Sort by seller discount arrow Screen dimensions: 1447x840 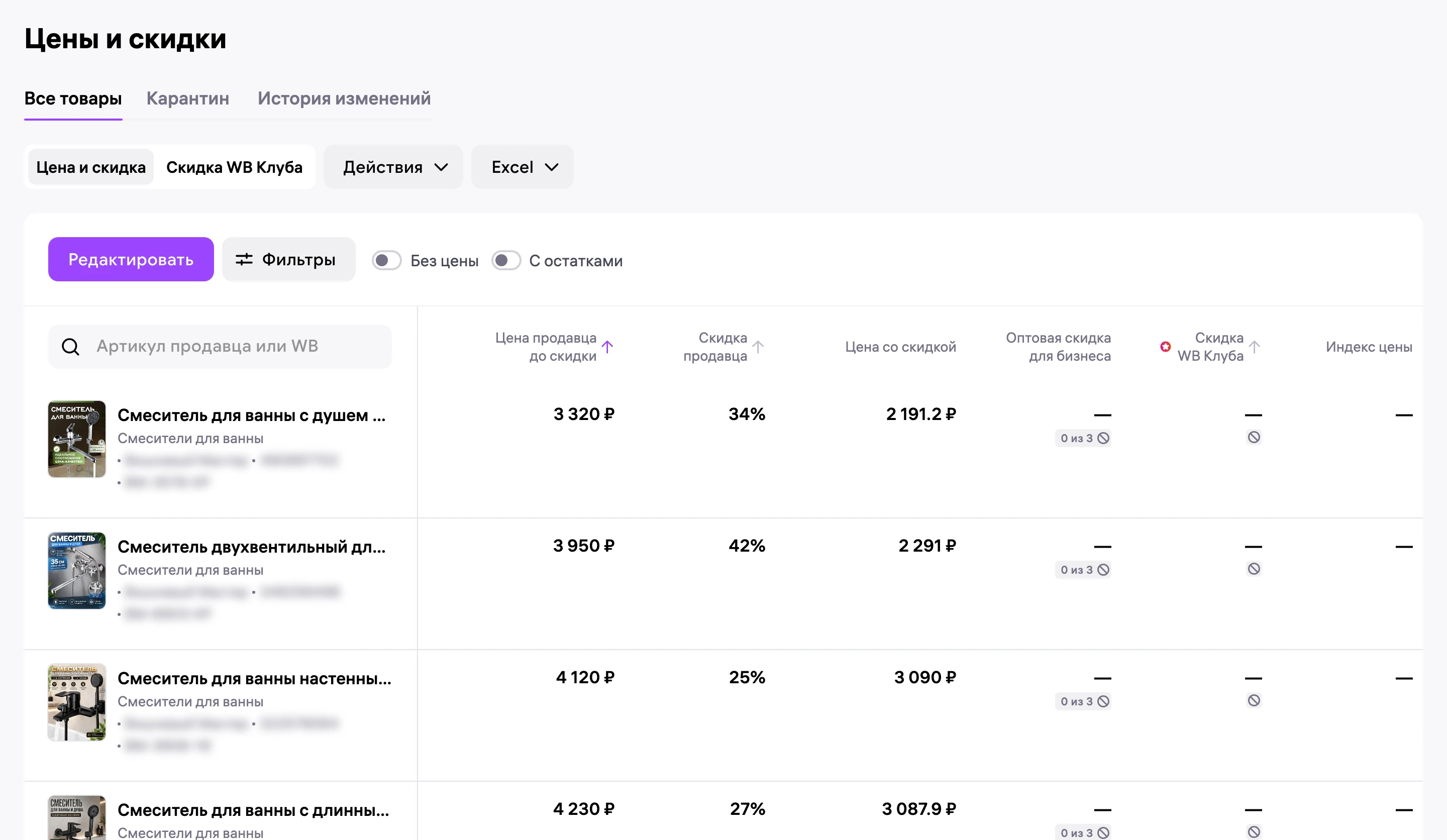[x=758, y=347]
